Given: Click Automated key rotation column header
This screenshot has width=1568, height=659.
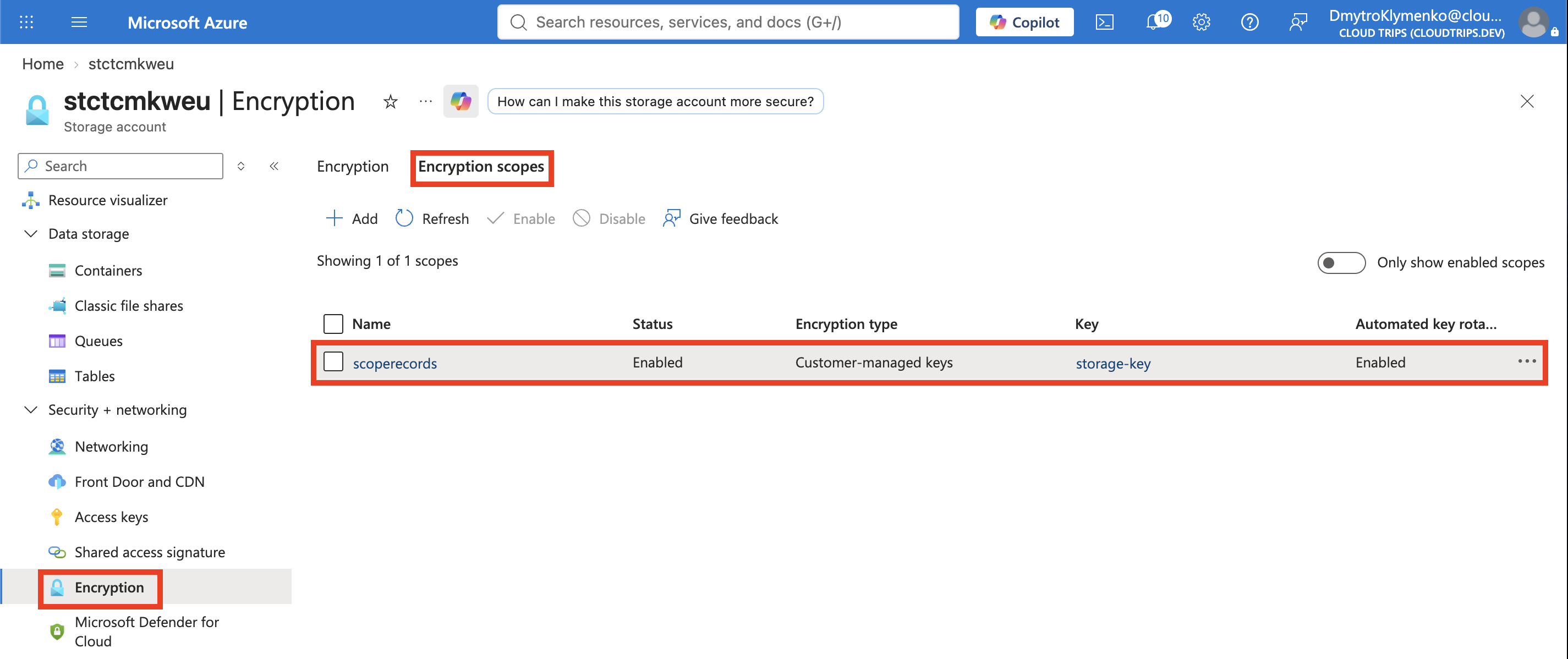Looking at the screenshot, I should 1426,323.
